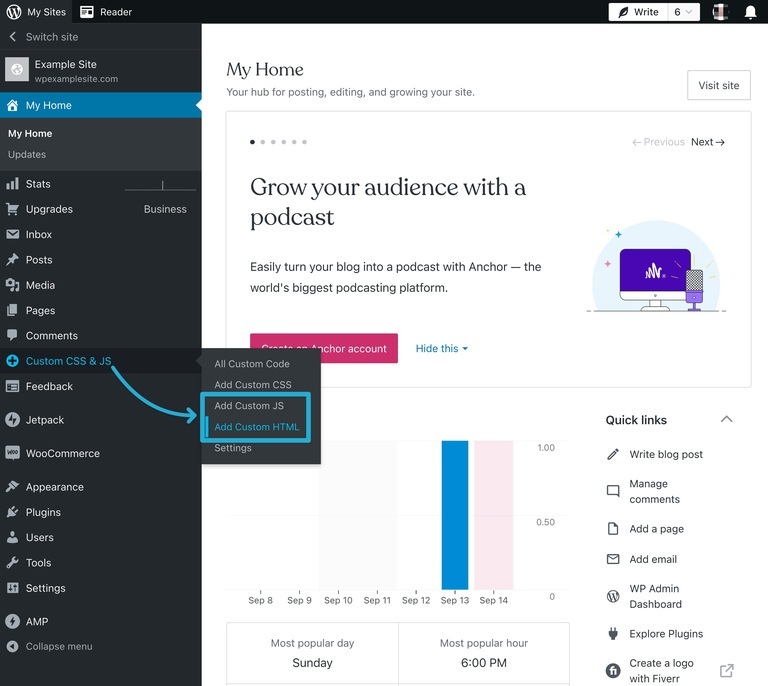Viewport: 768px width, 686px height.
Task: Click the Custom CSS & JS plus icon
Action: [x=12, y=361]
